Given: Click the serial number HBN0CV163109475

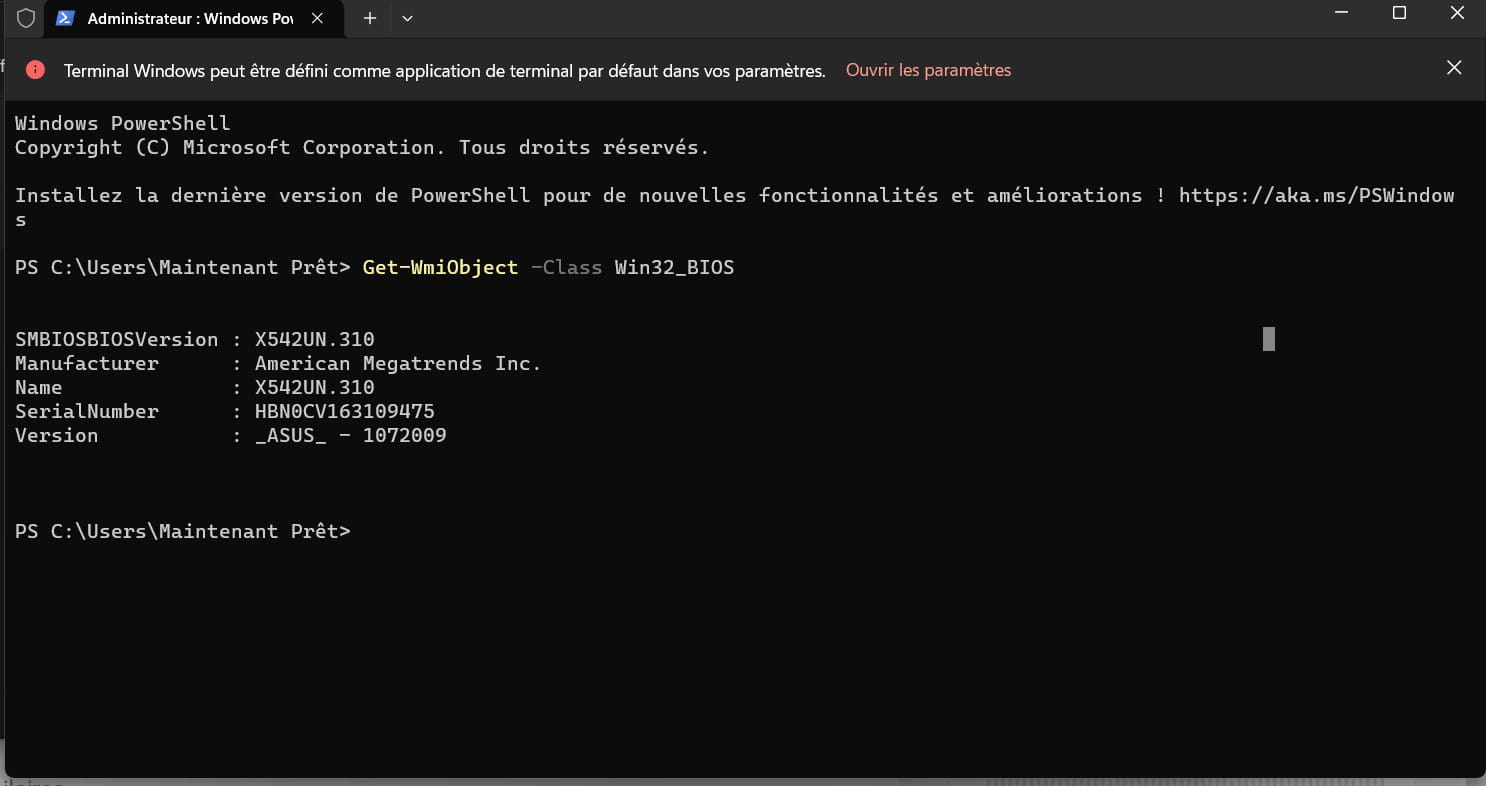Looking at the screenshot, I should [x=344, y=411].
